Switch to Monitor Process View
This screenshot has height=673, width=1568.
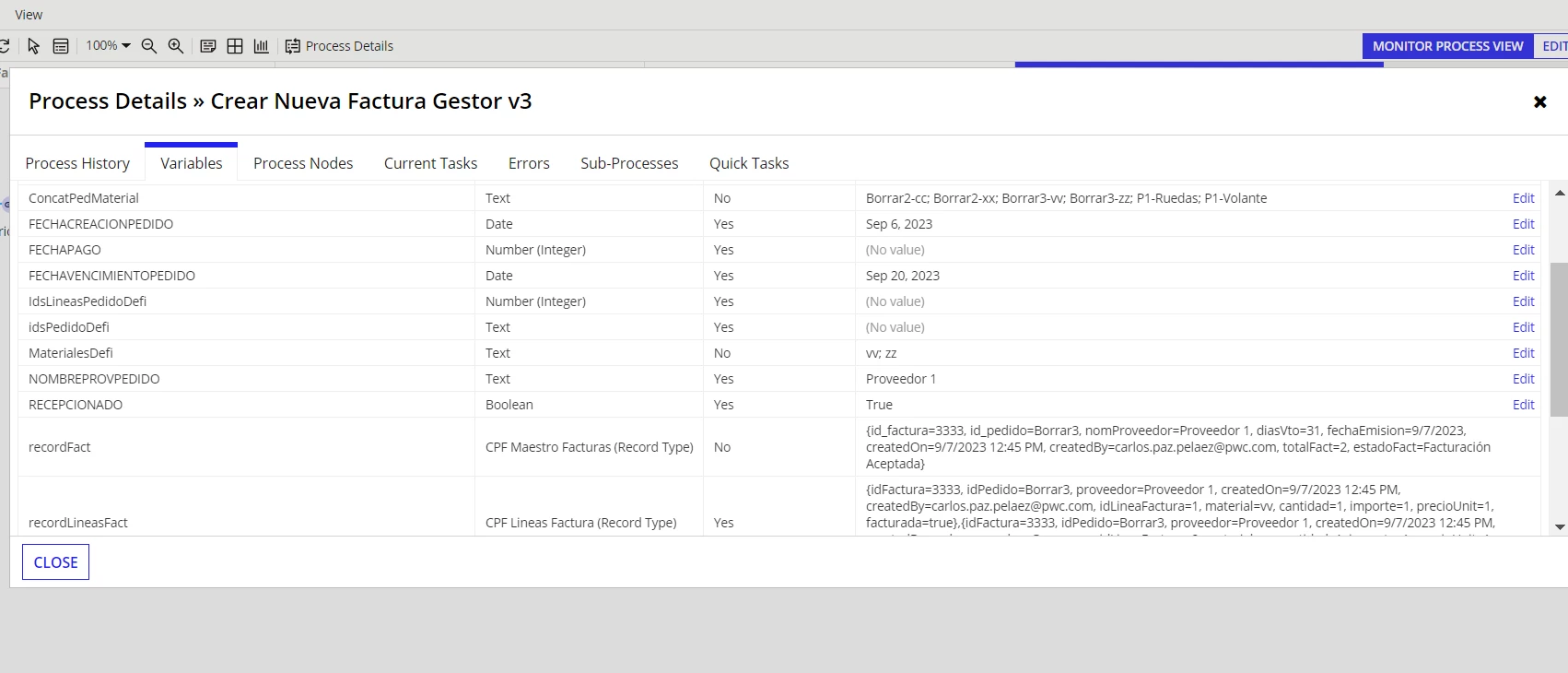tap(1447, 46)
